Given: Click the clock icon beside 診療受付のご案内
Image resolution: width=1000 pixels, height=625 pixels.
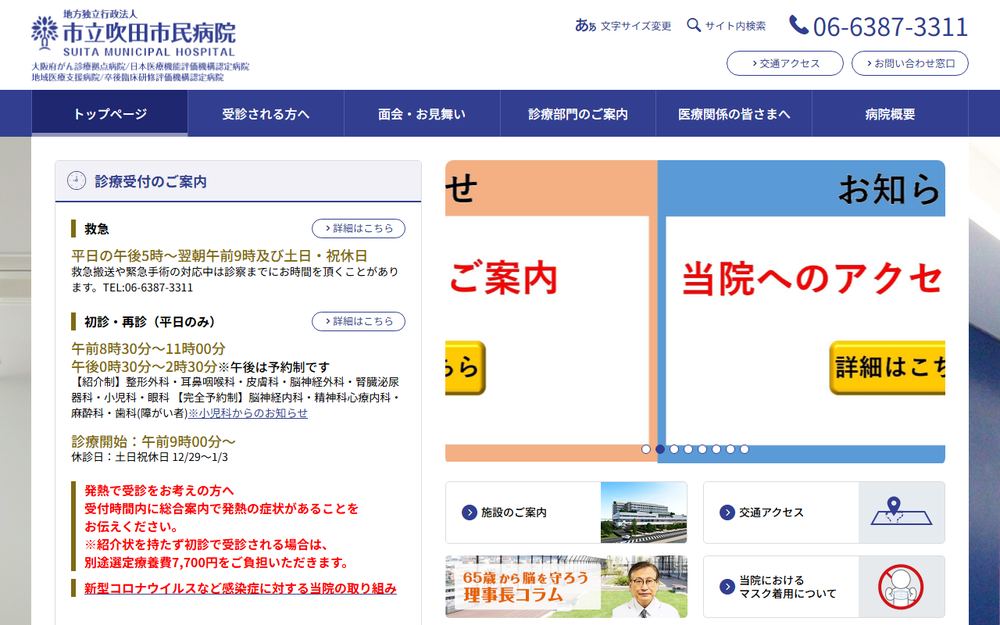Looking at the screenshot, I should 77,181.
